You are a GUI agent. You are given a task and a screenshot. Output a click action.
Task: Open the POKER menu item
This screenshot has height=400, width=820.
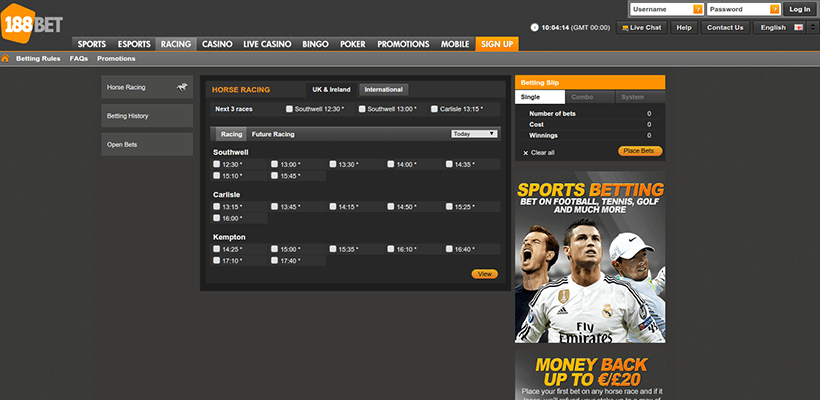tap(353, 44)
